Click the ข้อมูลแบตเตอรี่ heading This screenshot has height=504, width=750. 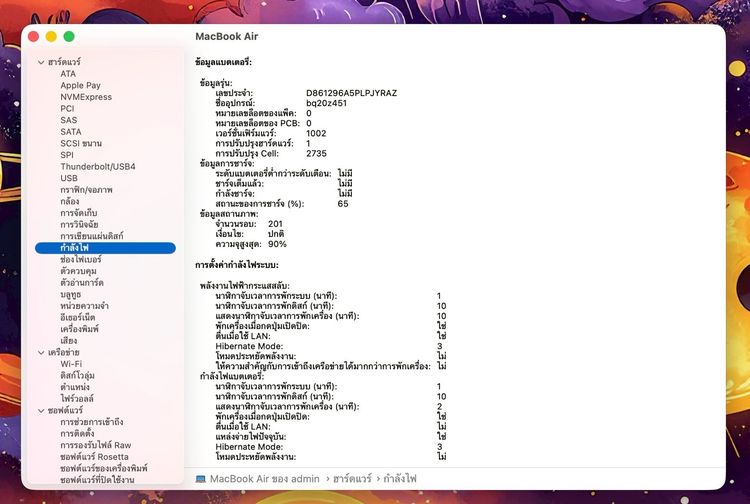(223, 62)
